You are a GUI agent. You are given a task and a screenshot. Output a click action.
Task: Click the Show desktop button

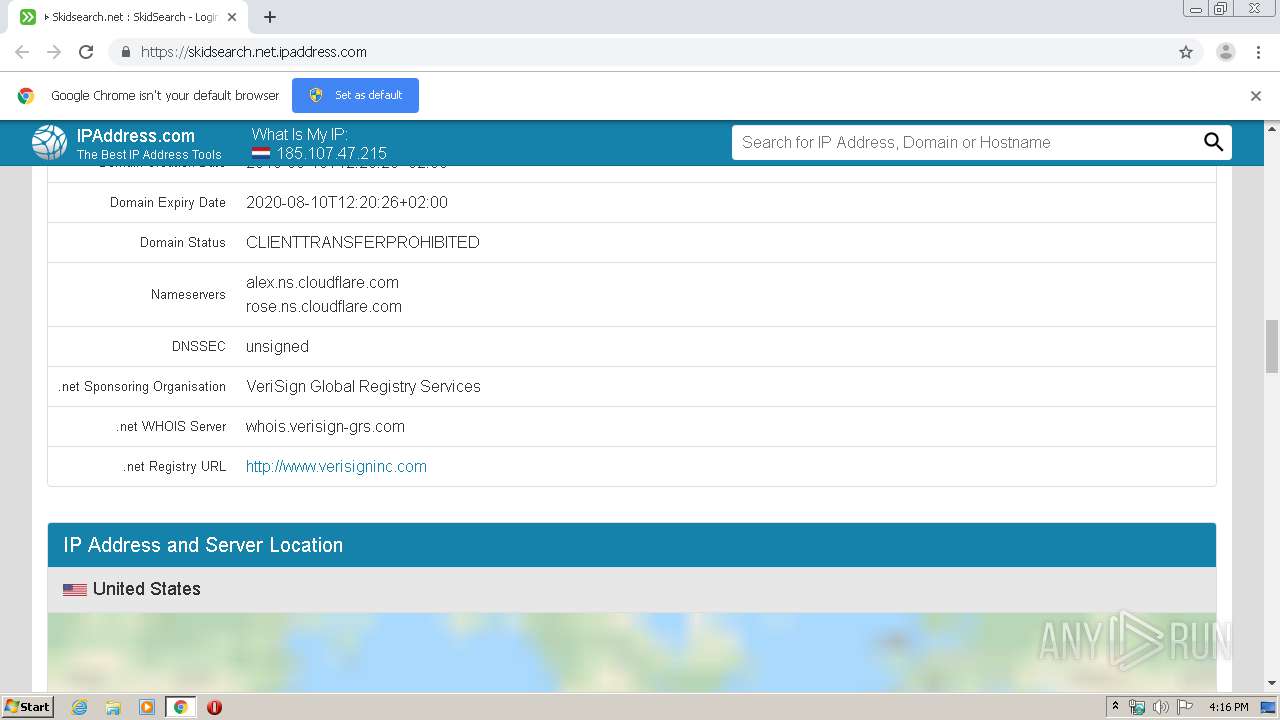click(1268, 707)
